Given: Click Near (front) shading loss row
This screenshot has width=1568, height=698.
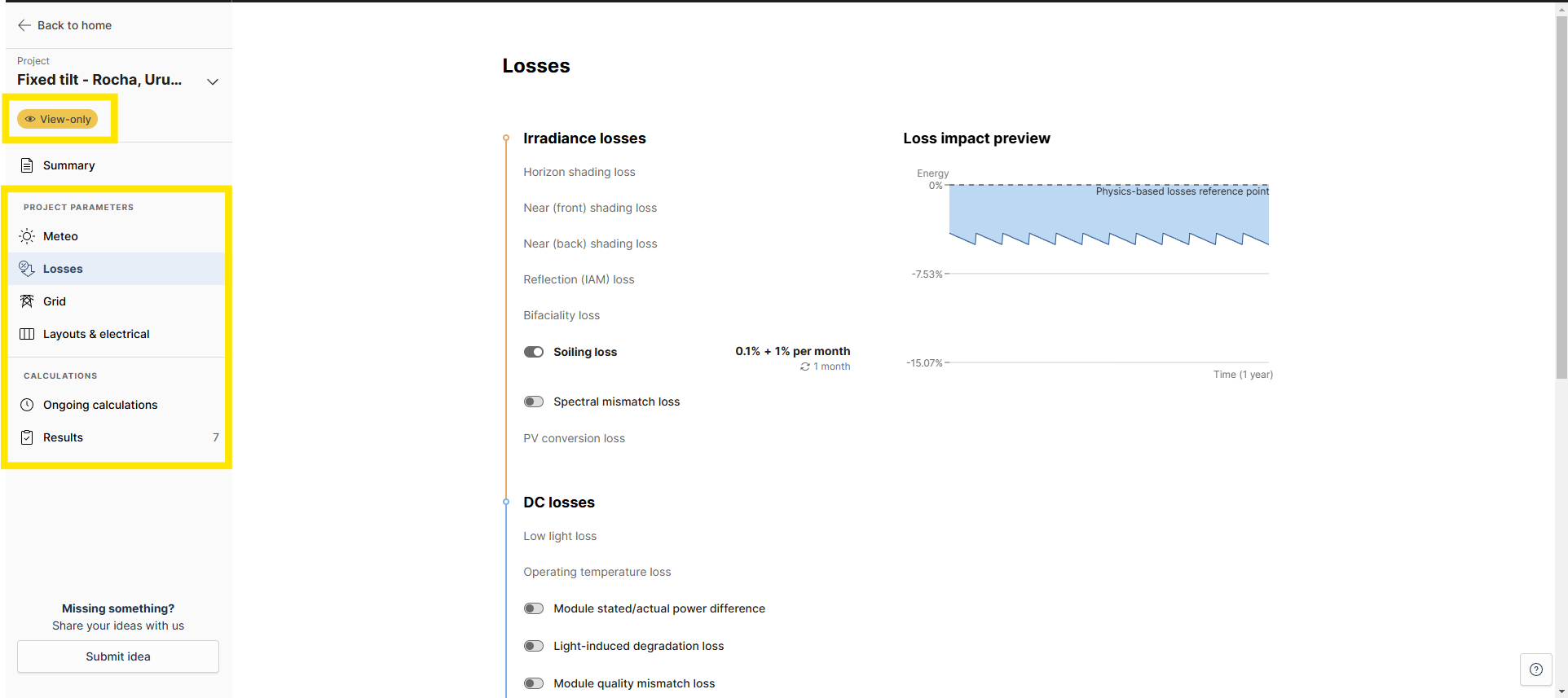Looking at the screenshot, I should [x=590, y=208].
